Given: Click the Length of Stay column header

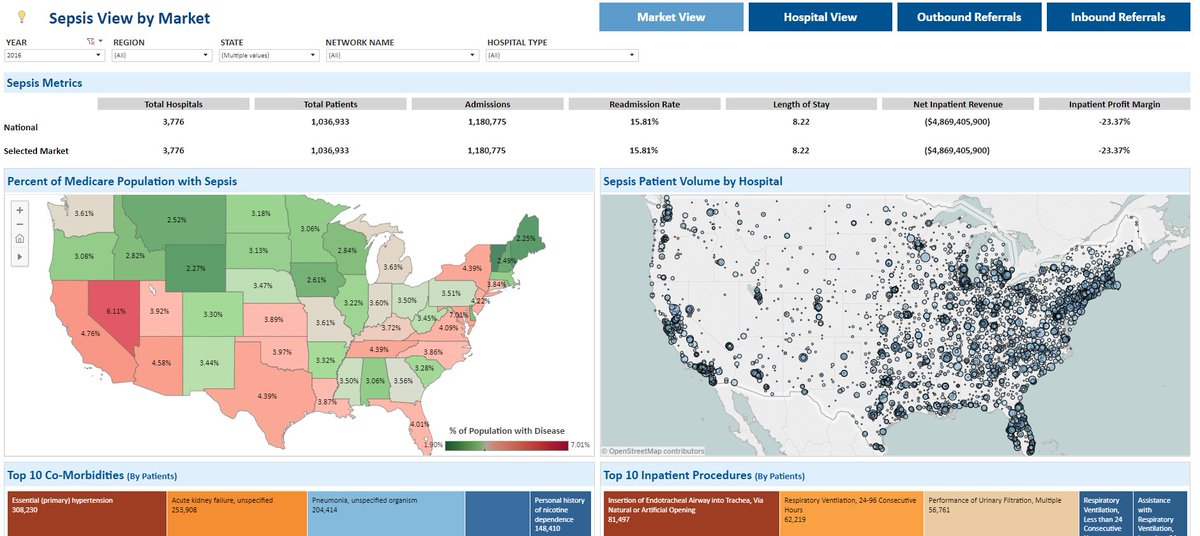Looking at the screenshot, I should 801,104.
